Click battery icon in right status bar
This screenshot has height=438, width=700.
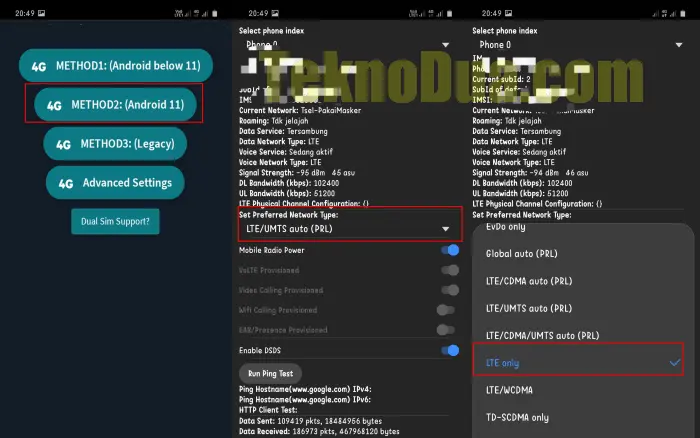coord(683,13)
